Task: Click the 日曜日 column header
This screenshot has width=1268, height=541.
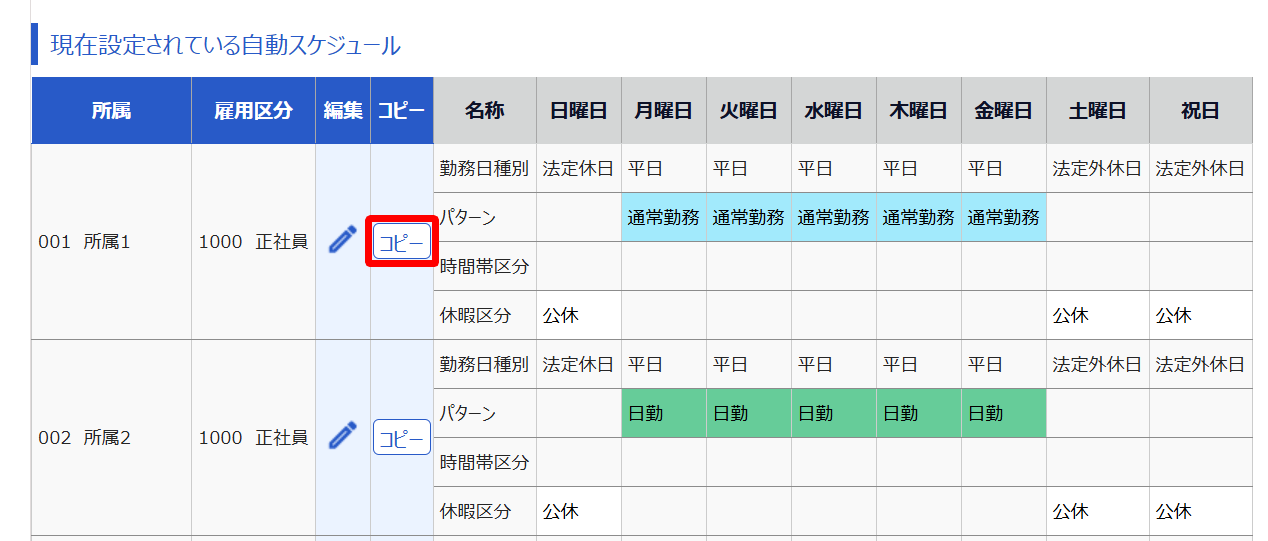Action: coord(579,111)
